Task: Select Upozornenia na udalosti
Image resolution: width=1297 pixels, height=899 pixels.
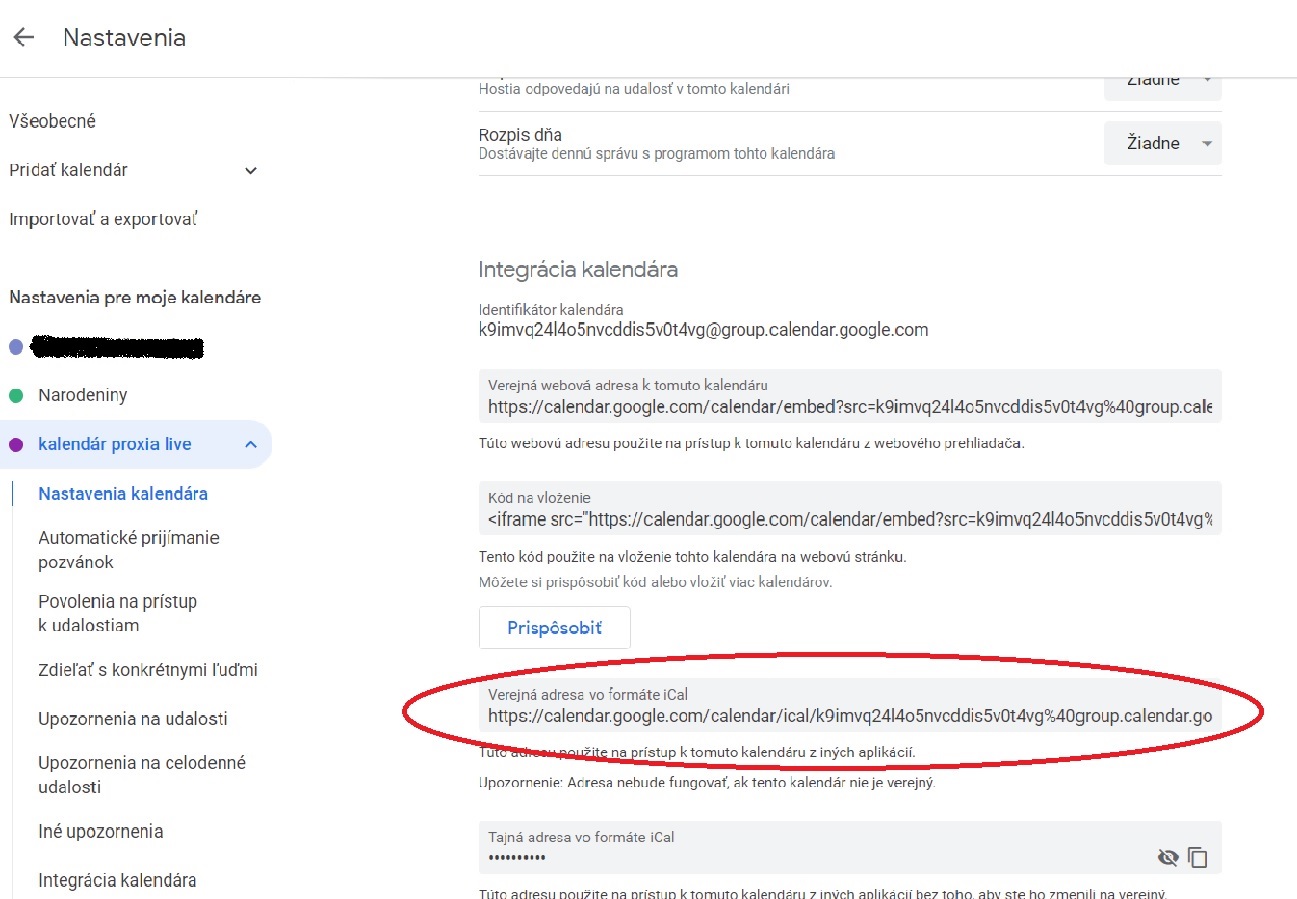Action: tap(132, 719)
